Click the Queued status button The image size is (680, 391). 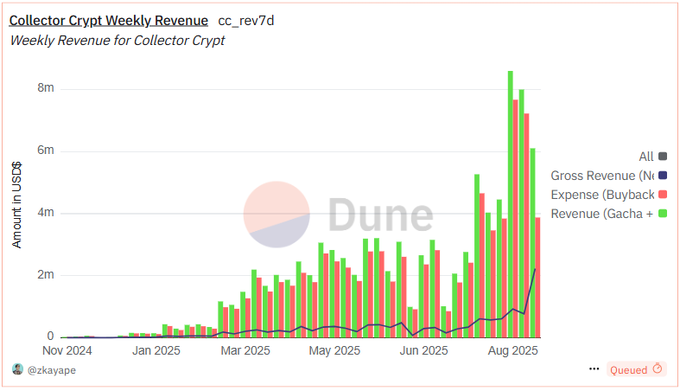click(x=636, y=370)
